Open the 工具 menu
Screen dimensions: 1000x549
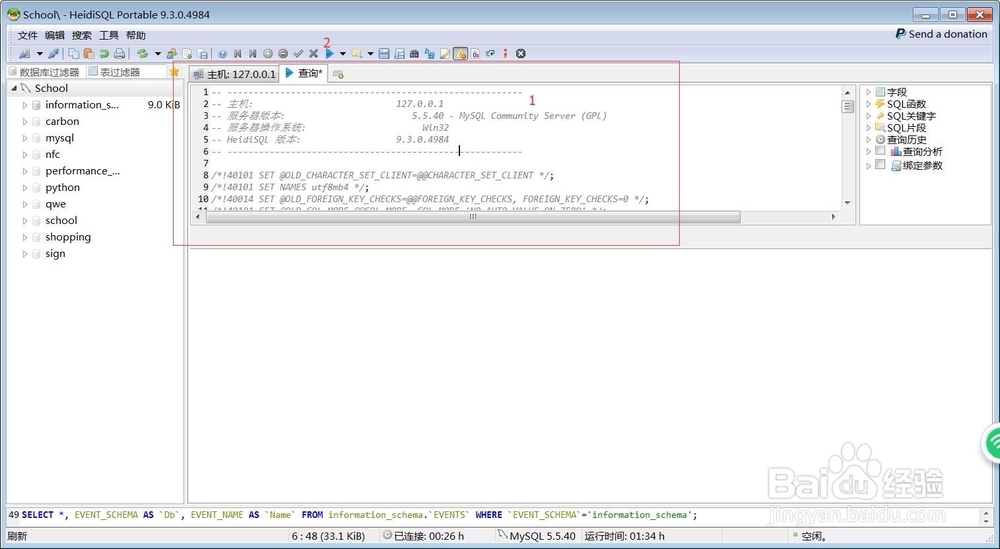(108, 35)
